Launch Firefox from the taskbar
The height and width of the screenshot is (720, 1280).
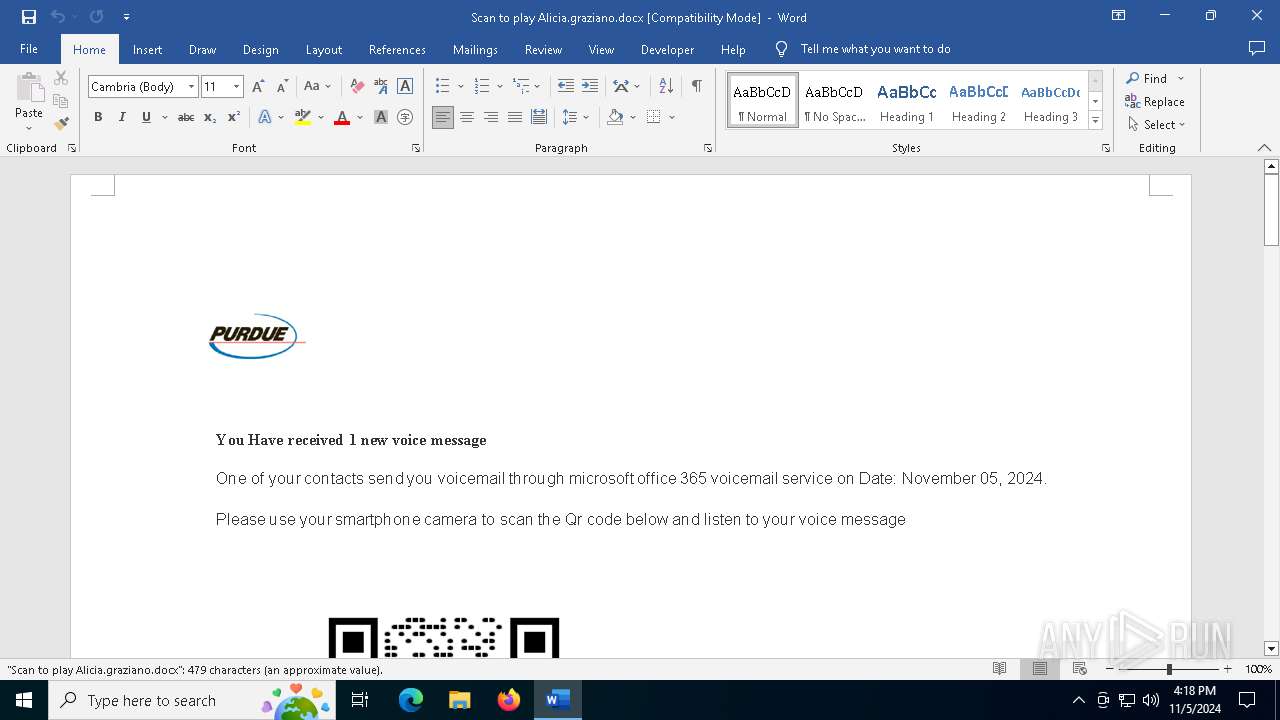point(509,700)
